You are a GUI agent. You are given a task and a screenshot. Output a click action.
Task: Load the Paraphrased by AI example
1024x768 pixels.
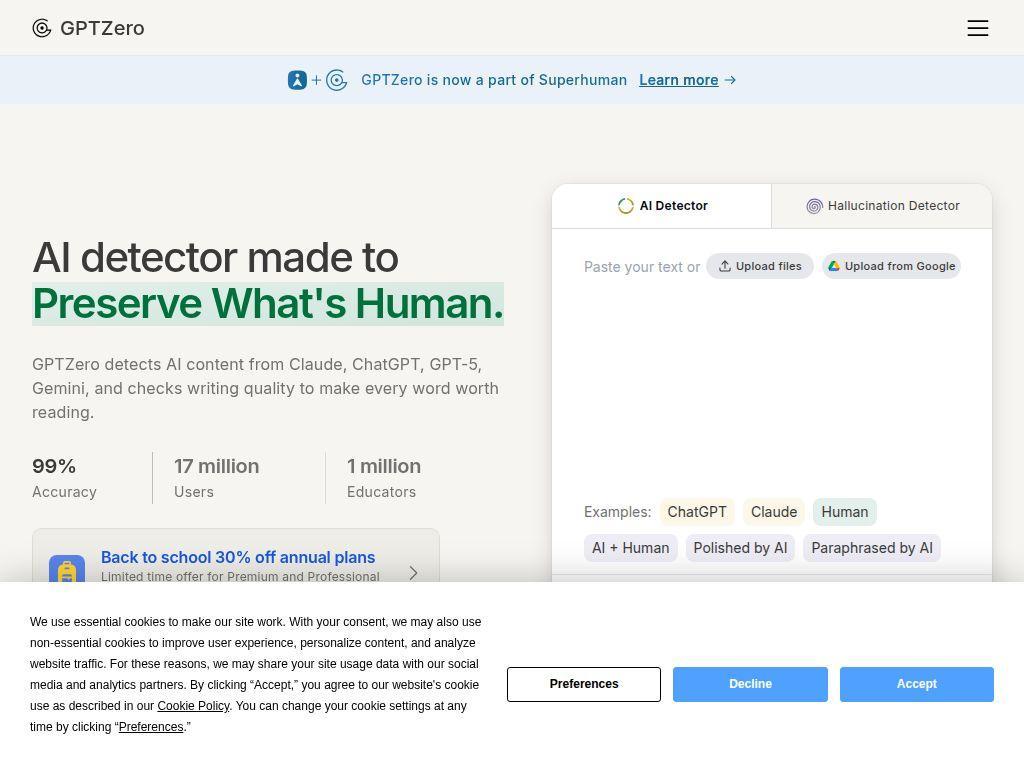pos(871,548)
